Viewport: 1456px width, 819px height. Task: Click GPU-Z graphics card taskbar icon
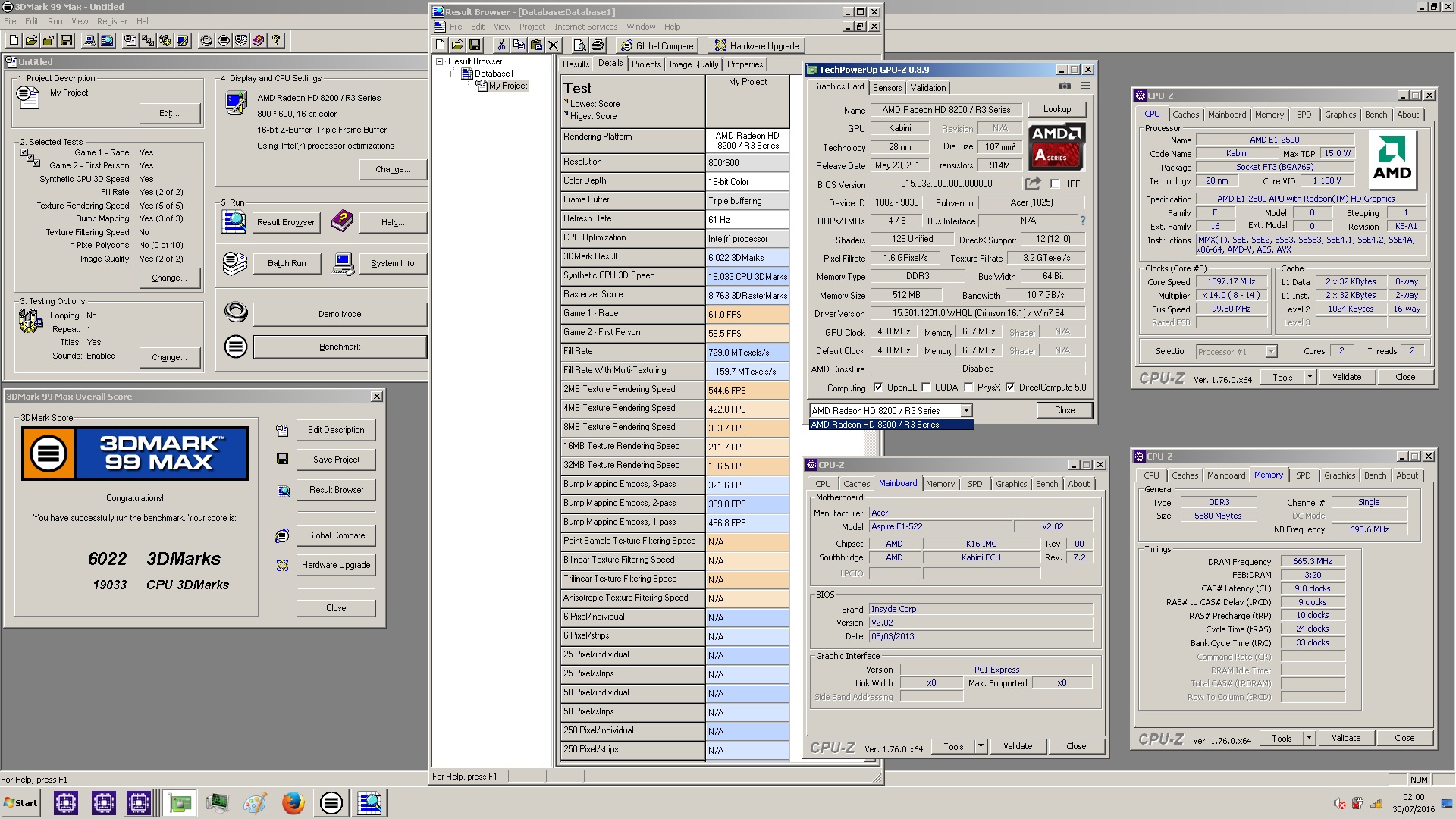(180, 802)
